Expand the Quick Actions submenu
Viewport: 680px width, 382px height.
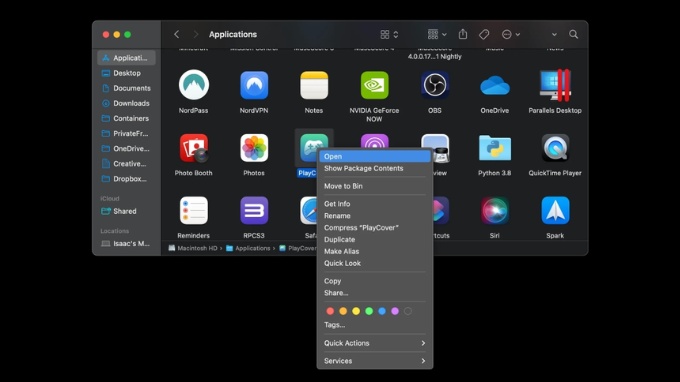coord(375,343)
